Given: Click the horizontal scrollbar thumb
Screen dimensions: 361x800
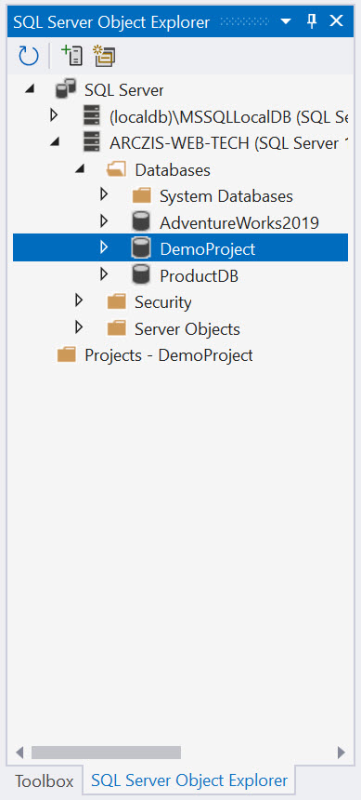Looking at the screenshot, I should 106,753.
